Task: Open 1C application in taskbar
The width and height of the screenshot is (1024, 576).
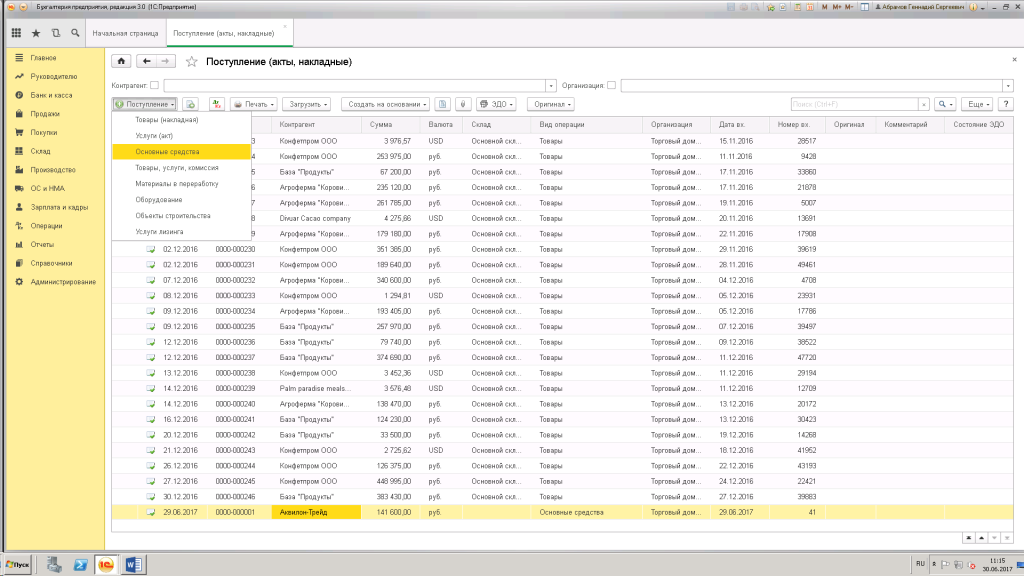Action: tap(106, 565)
